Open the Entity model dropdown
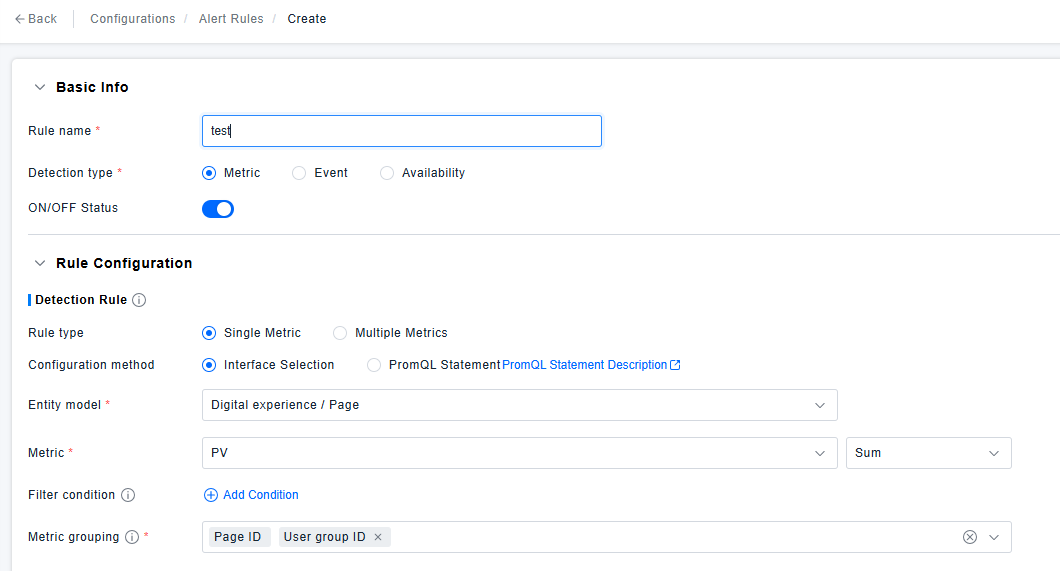This screenshot has height=571, width=1060. [519, 405]
